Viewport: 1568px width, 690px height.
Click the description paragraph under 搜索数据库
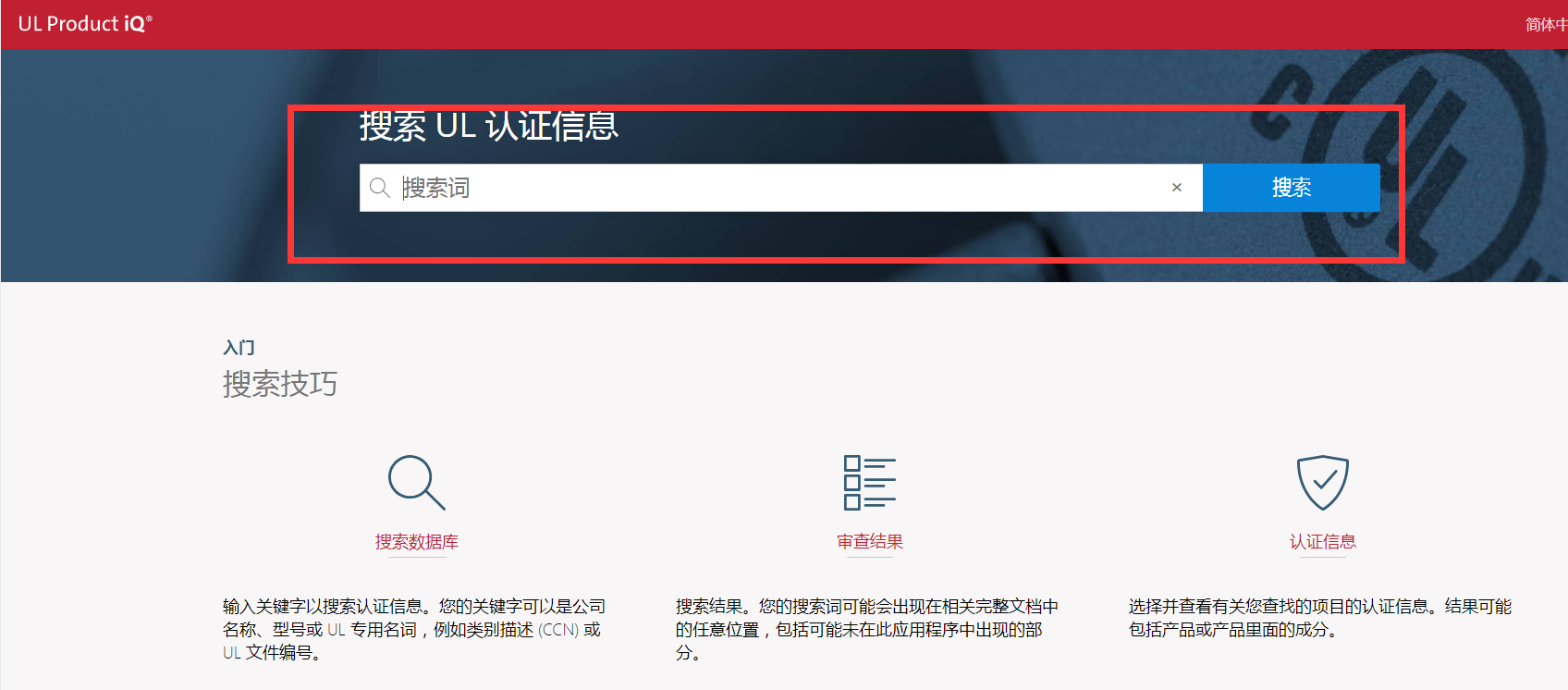[412, 629]
